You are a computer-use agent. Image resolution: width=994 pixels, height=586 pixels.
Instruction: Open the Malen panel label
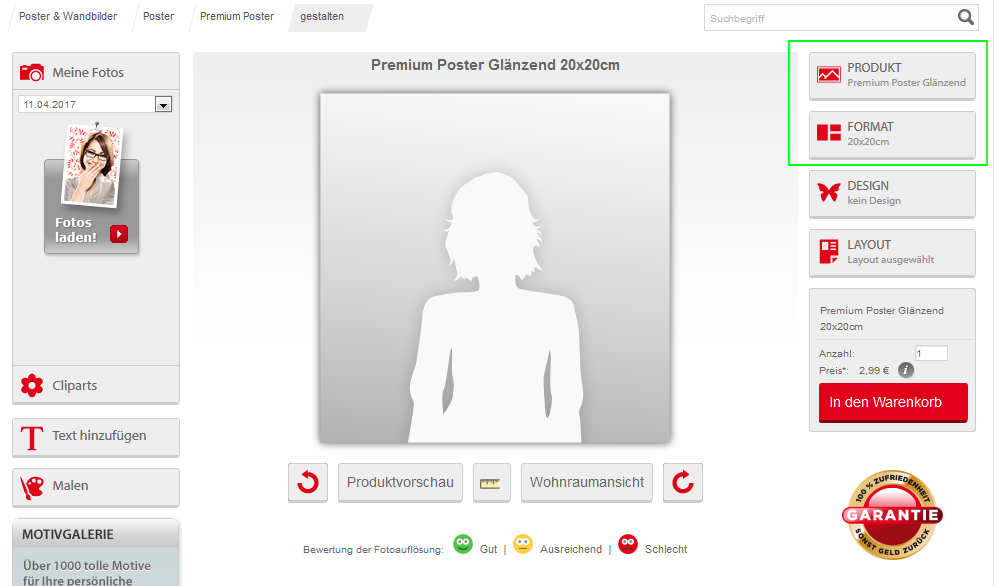click(x=70, y=485)
